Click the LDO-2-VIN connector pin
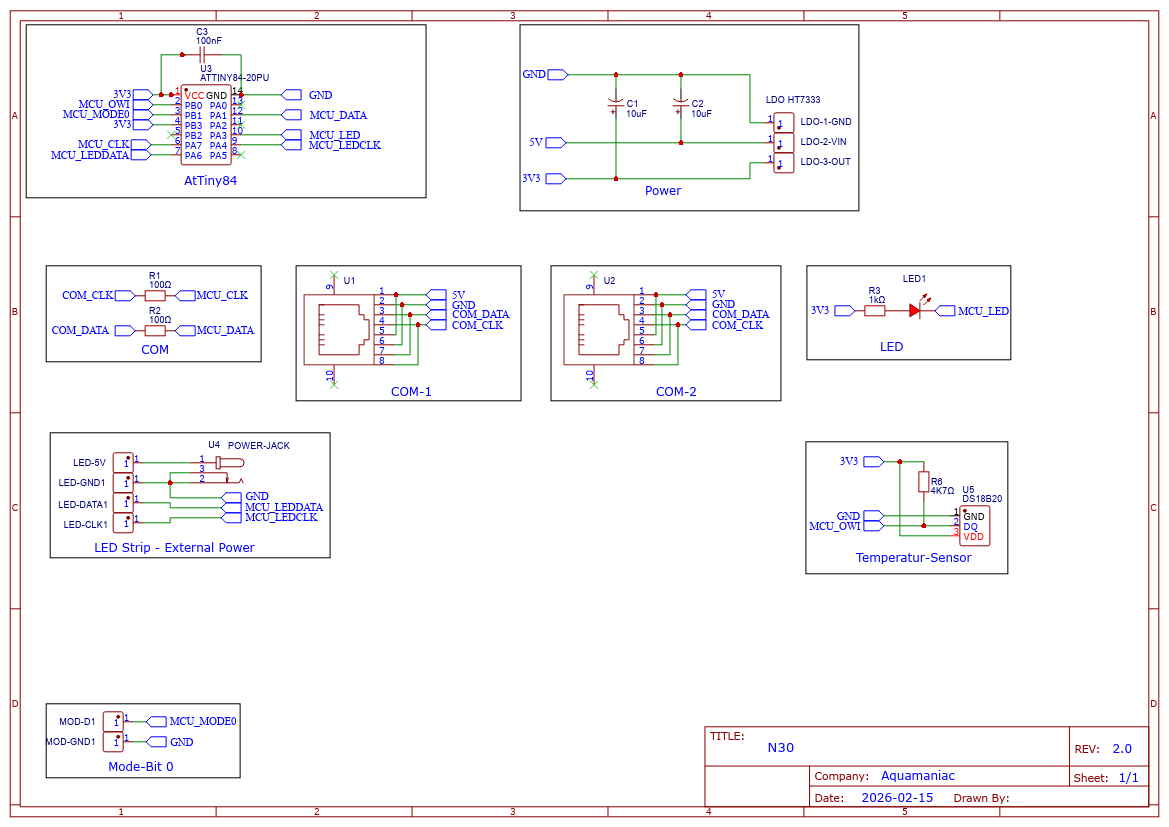 point(783,142)
